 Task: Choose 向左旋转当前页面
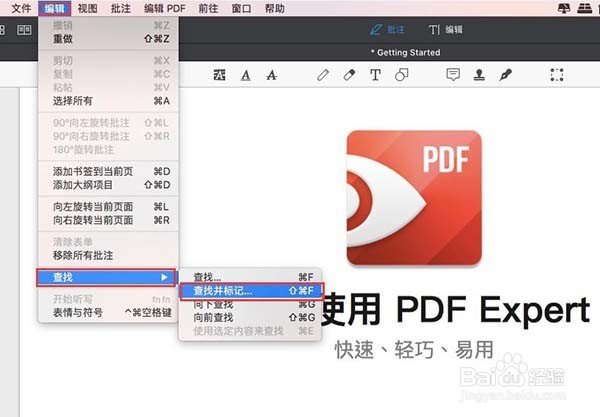coord(108,207)
